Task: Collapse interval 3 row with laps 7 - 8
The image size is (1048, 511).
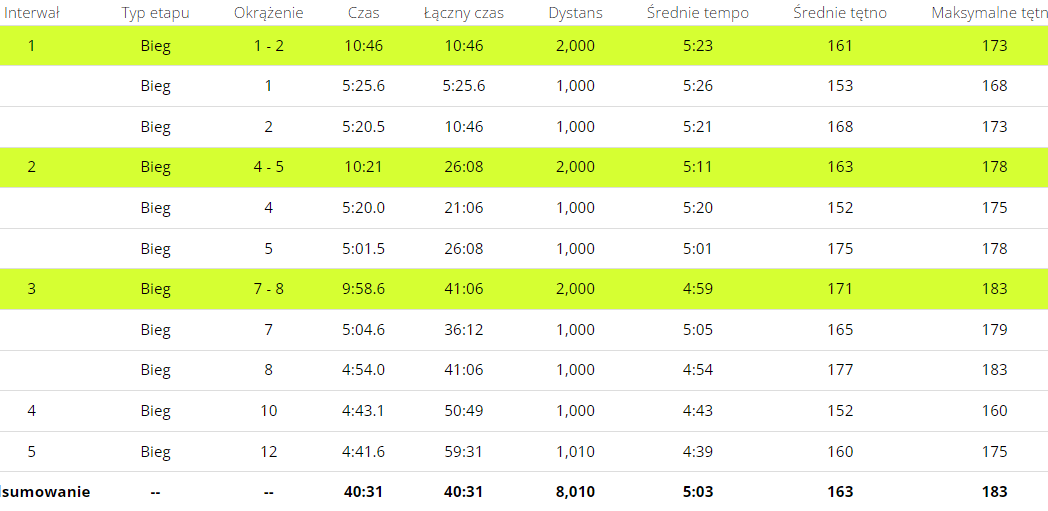Action: click(x=524, y=289)
